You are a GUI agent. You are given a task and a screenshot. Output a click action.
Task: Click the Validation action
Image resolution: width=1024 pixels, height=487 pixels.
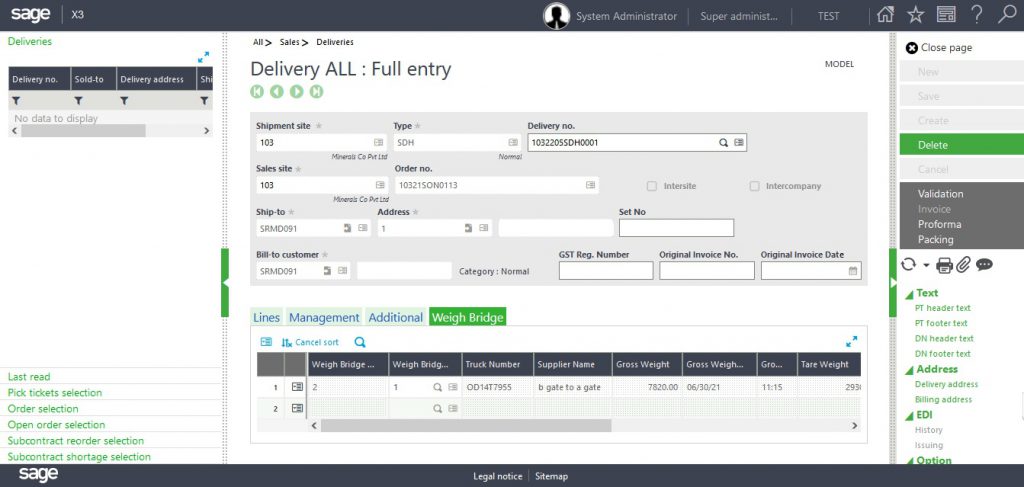(x=940, y=194)
